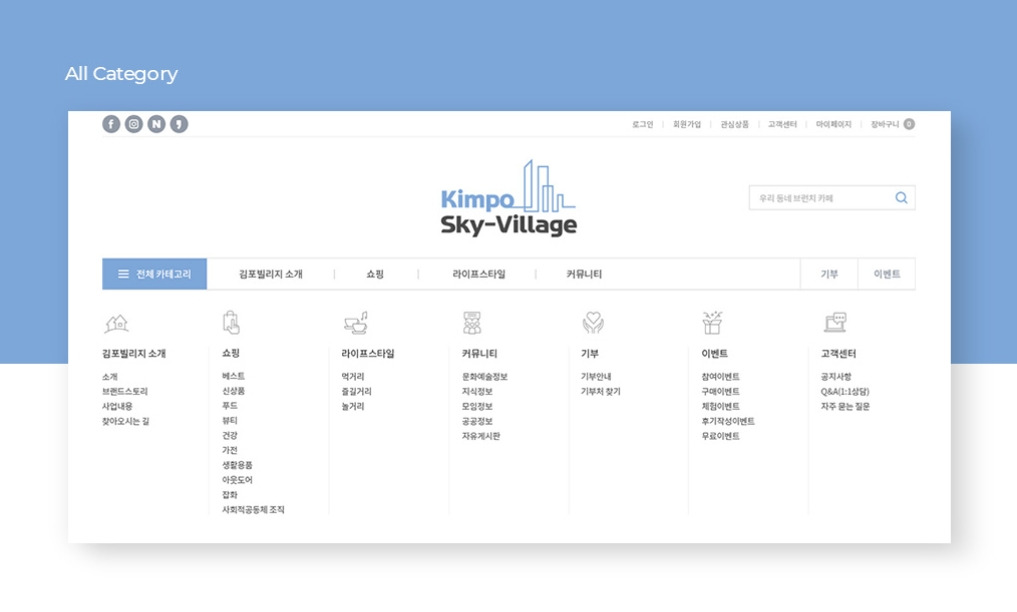Screen dimensions: 1017x612
Task: Click the Kimpo Sky-Village logo
Action: [508, 198]
